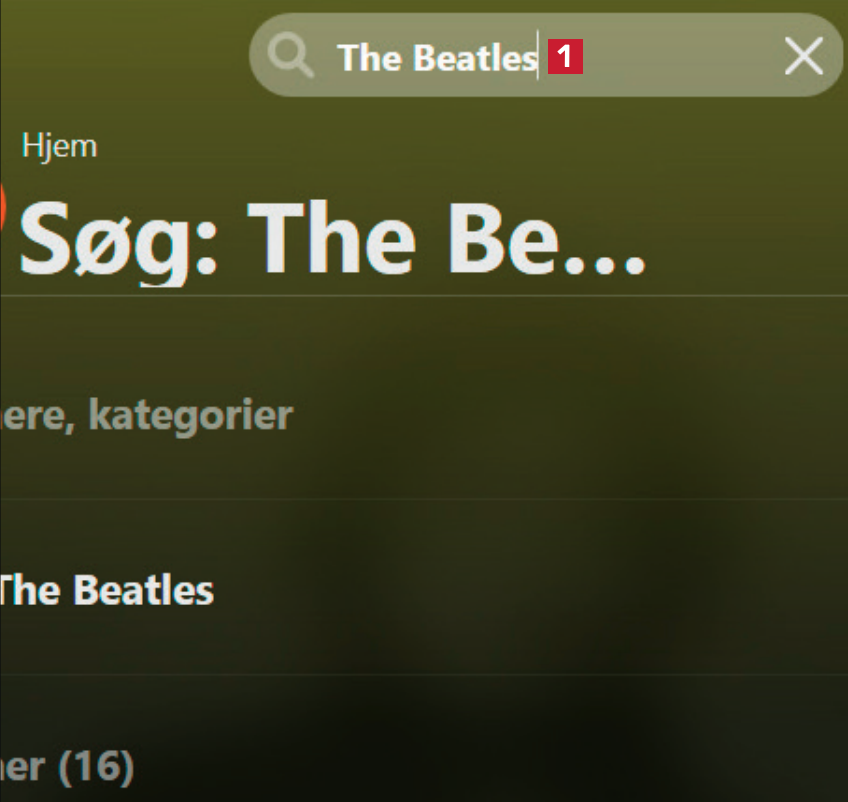Click the word "kategorier" in the heading
Viewport: 848px width, 802px height.
tap(190, 414)
